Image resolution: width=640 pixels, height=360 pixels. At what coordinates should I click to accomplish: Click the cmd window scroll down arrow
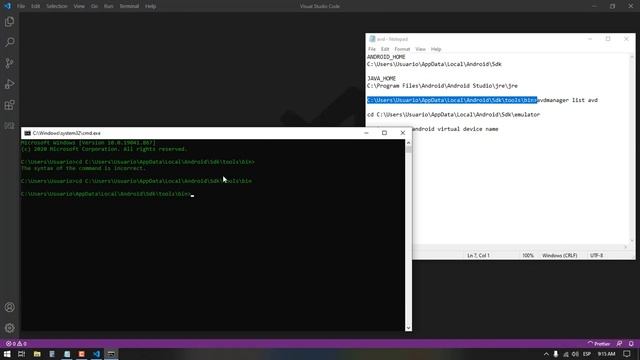[408, 328]
